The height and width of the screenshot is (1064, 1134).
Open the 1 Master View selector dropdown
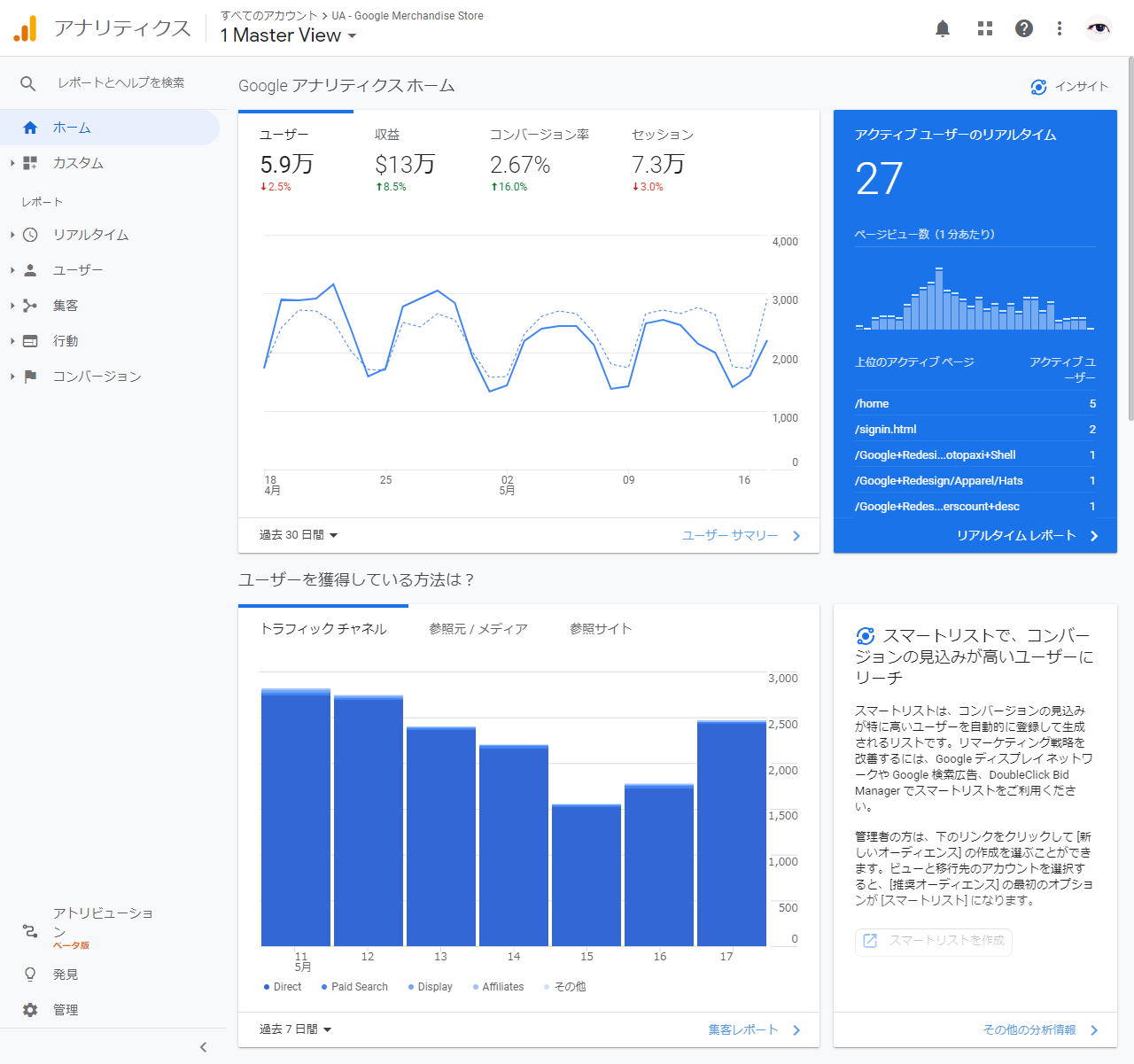coord(288,35)
